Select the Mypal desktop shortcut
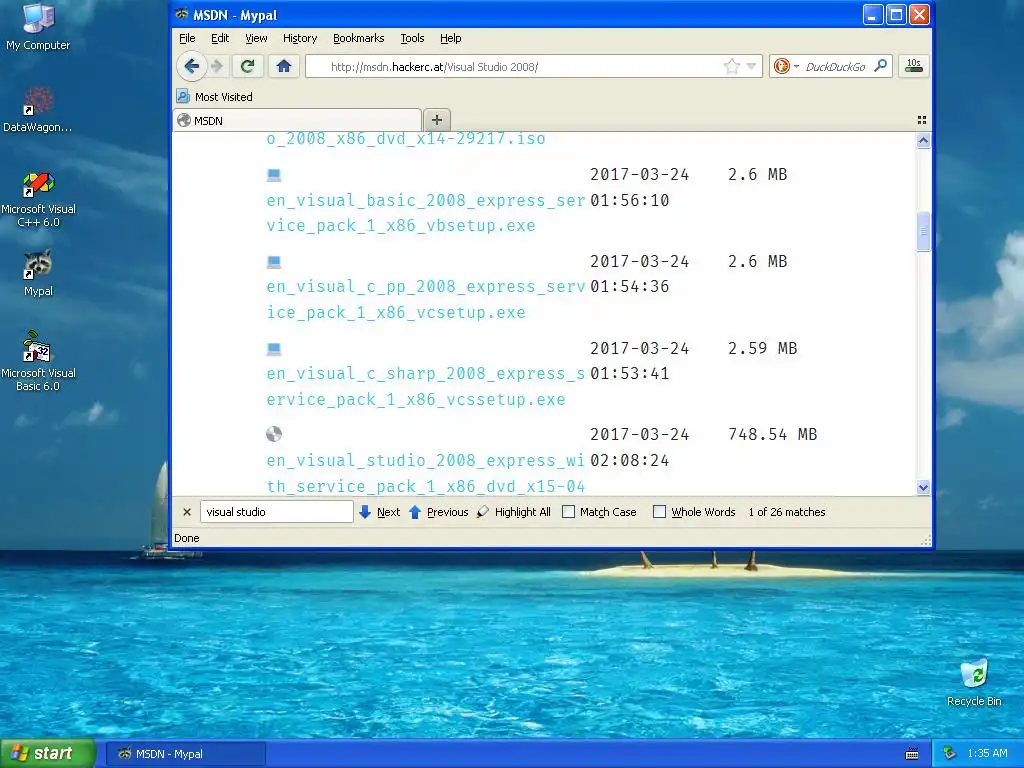Screen dimensions: 1024x768 (38, 273)
